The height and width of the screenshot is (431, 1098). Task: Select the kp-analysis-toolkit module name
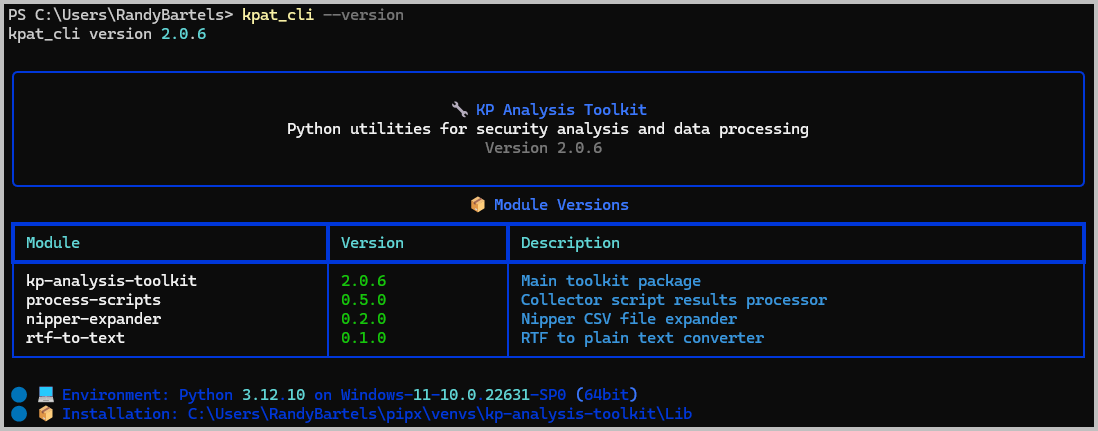tap(111, 281)
